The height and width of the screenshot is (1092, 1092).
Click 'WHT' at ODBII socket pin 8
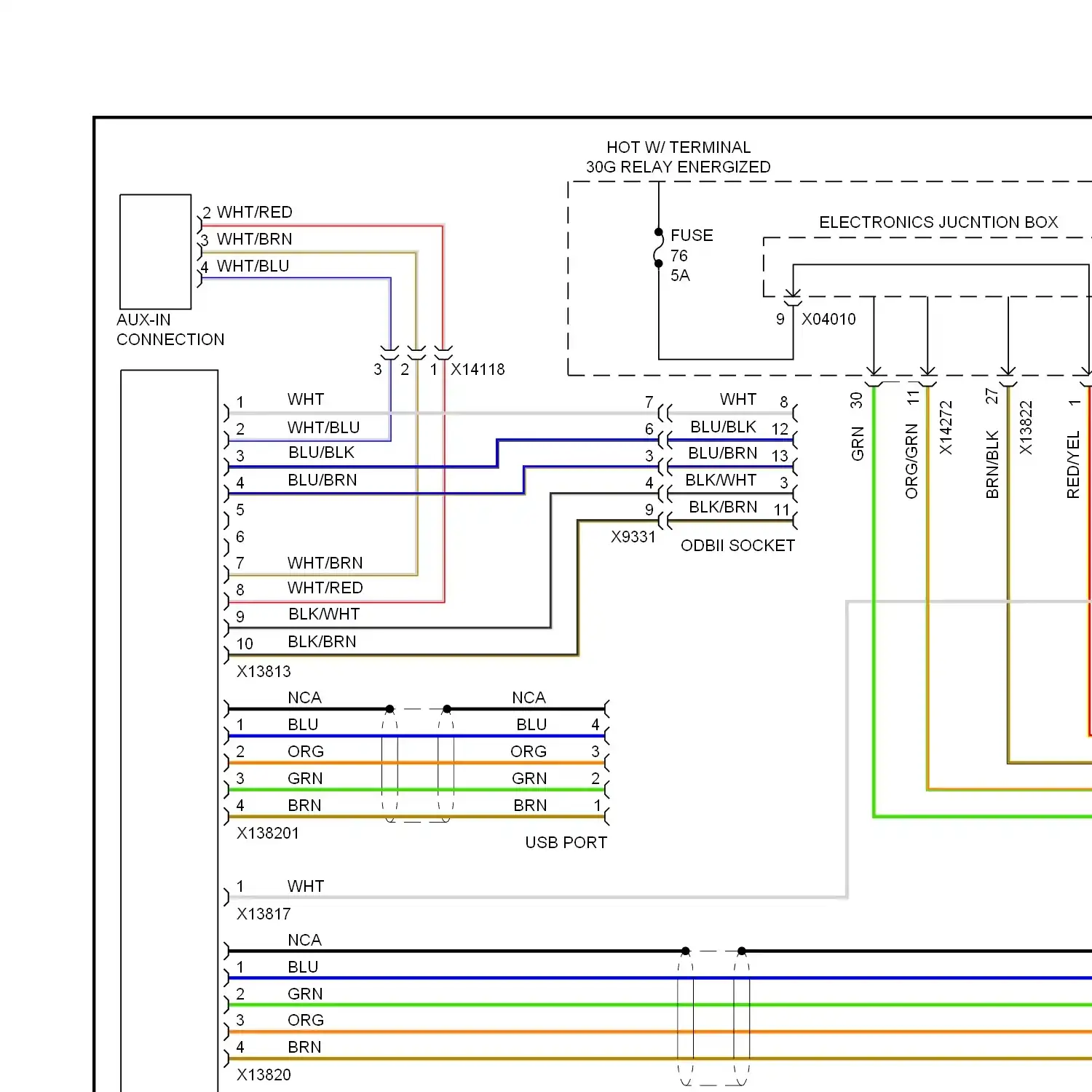point(738,399)
